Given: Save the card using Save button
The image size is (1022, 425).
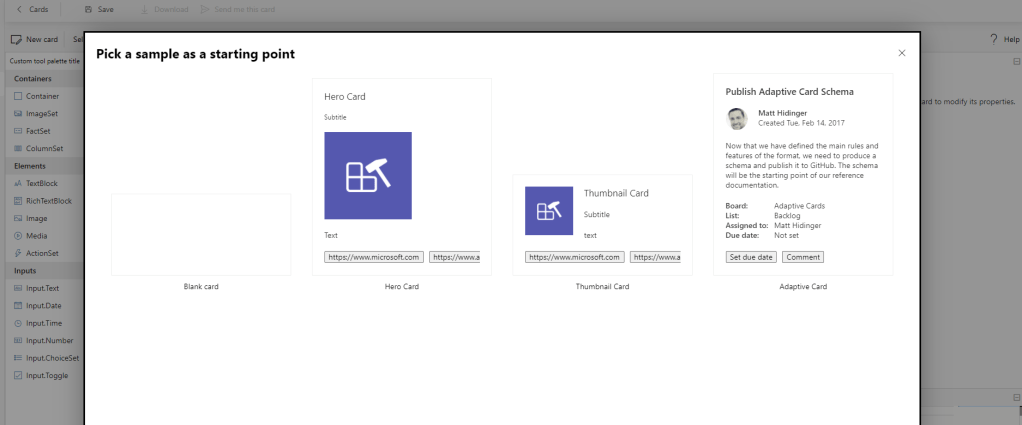Looking at the screenshot, I should tap(98, 9).
